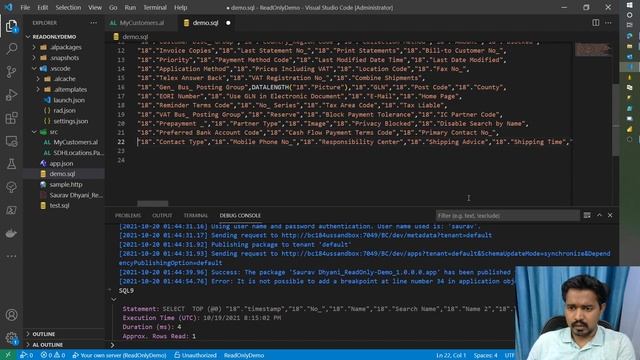Image resolution: width=640 pixels, height=360 pixels.
Task: Click the unsaved dot on demo.sql tab
Action: pos(228,23)
